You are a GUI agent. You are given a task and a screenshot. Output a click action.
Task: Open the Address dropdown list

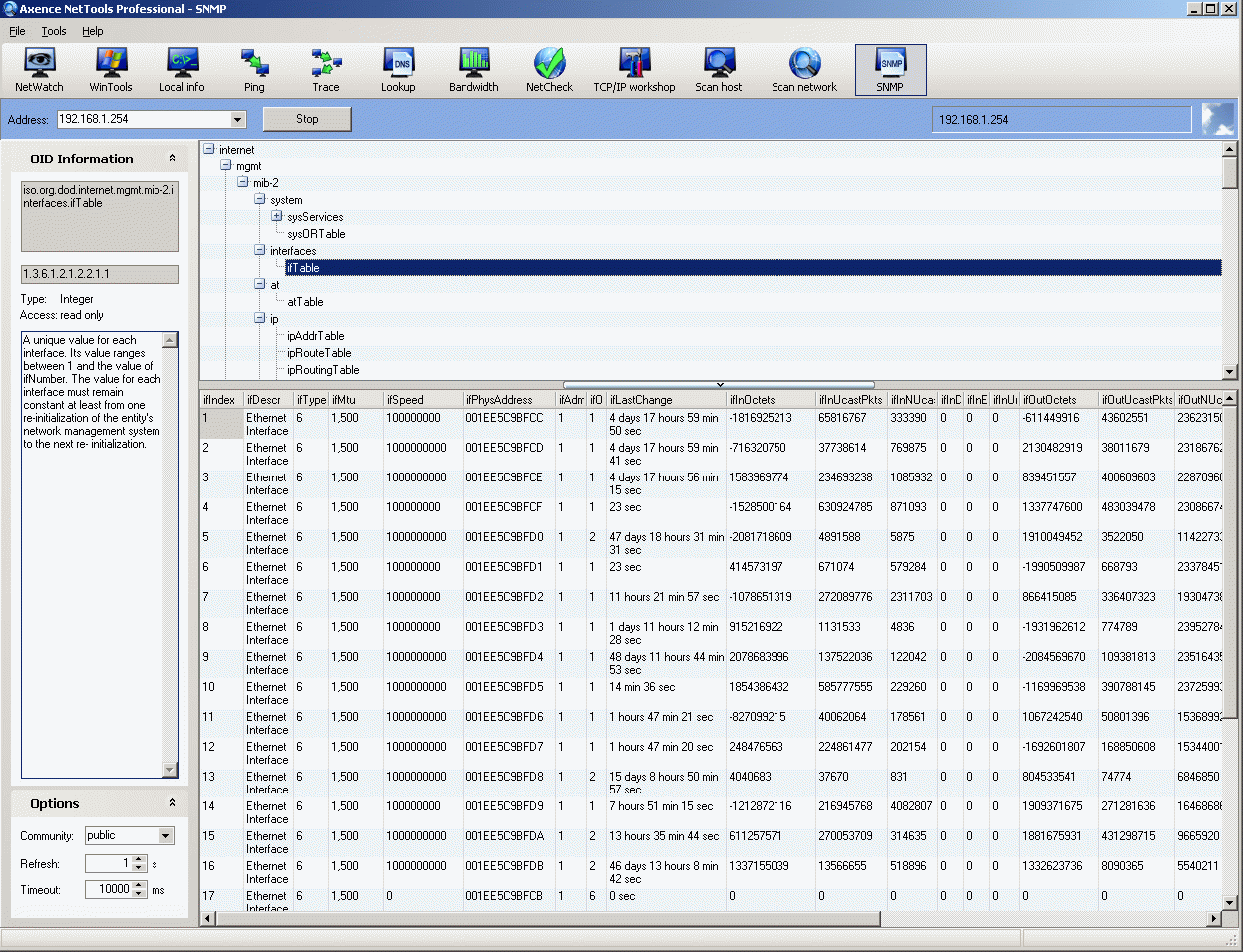coord(238,119)
